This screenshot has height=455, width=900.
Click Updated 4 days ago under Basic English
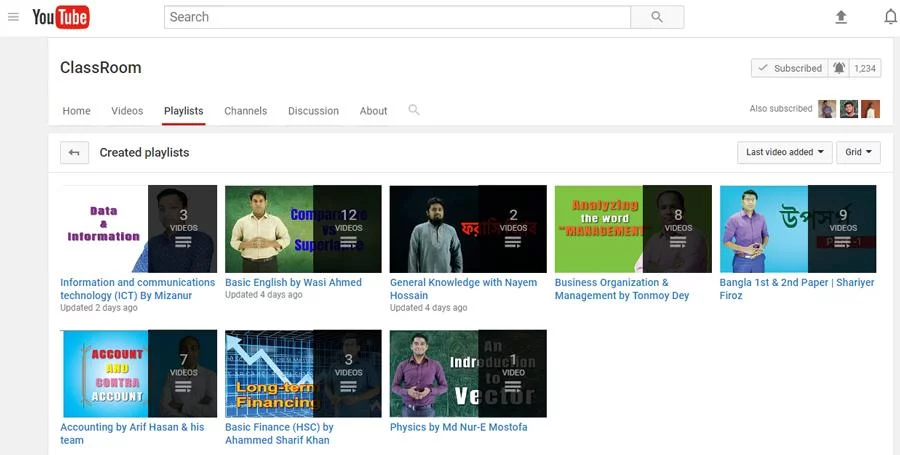point(263,295)
